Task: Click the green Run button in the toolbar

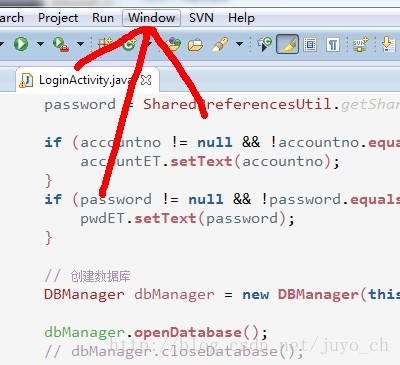Action: (x=21, y=44)
